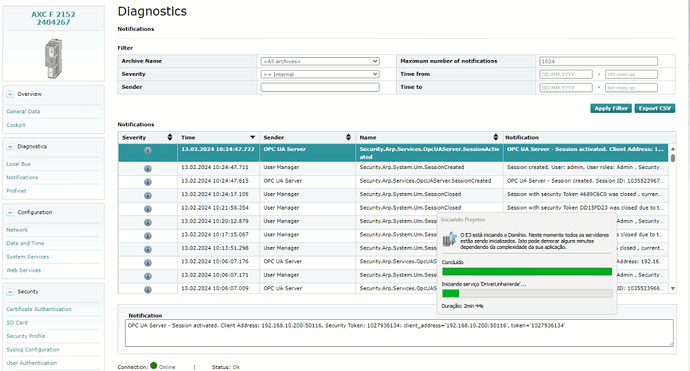690x371 pixels.
Task: Click the notification detail text box
Action: click(x=399, y=333)
